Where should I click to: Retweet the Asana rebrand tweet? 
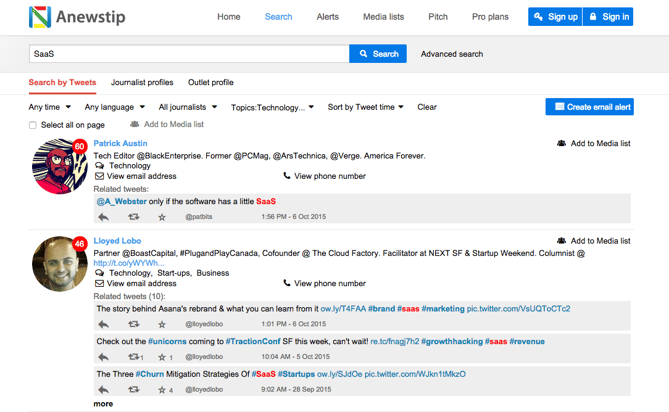click(133, 324)
